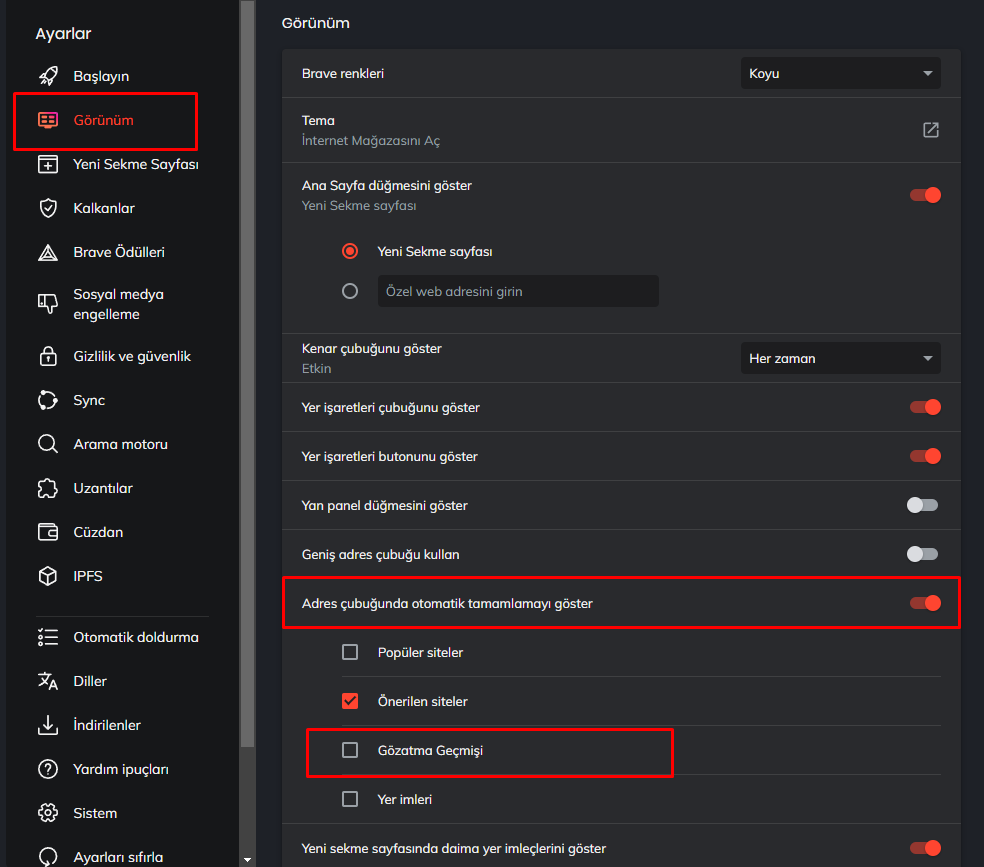Check the Gözatma Geçmişi checkbox

coord(350,750)
